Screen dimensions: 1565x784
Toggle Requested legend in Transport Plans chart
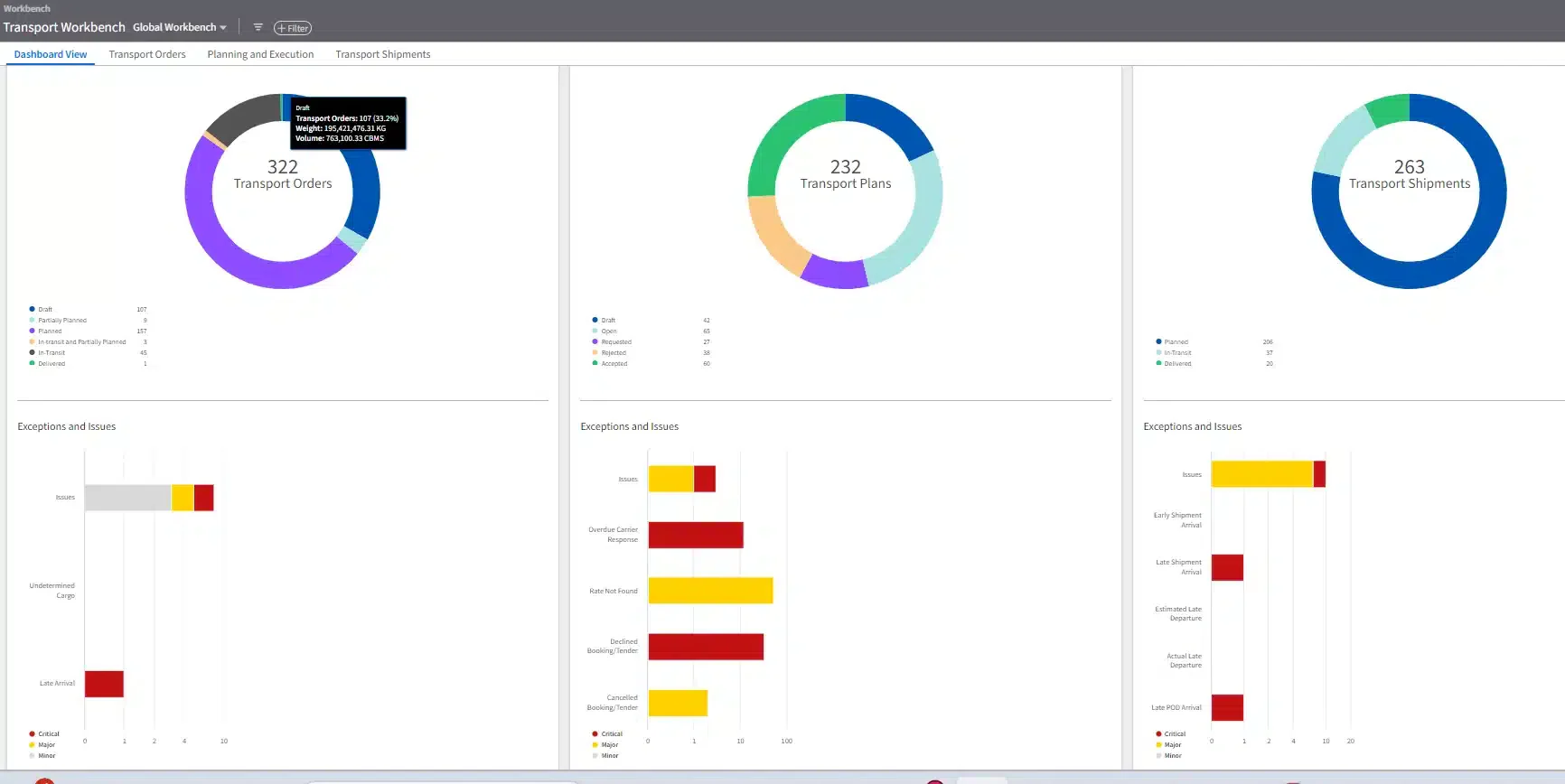pos(612,342)
